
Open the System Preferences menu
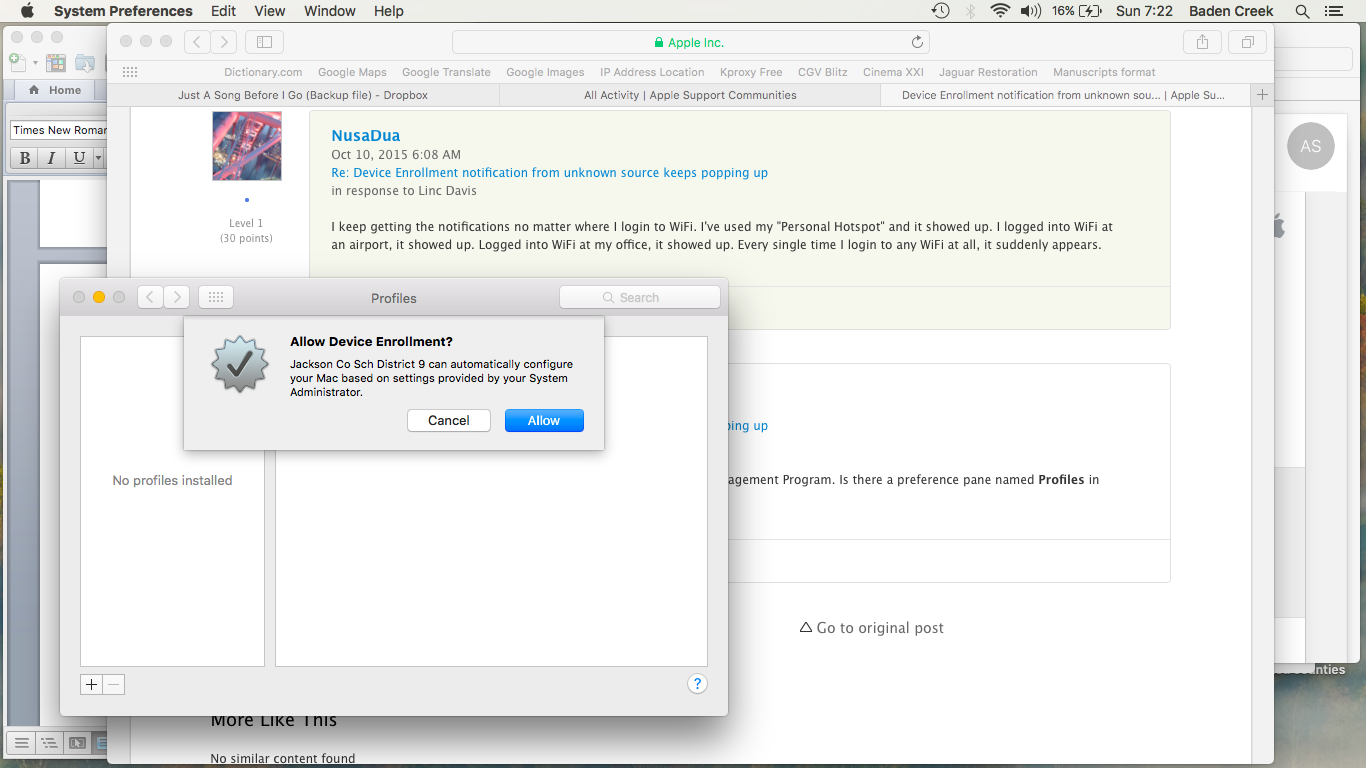(123, 11)
